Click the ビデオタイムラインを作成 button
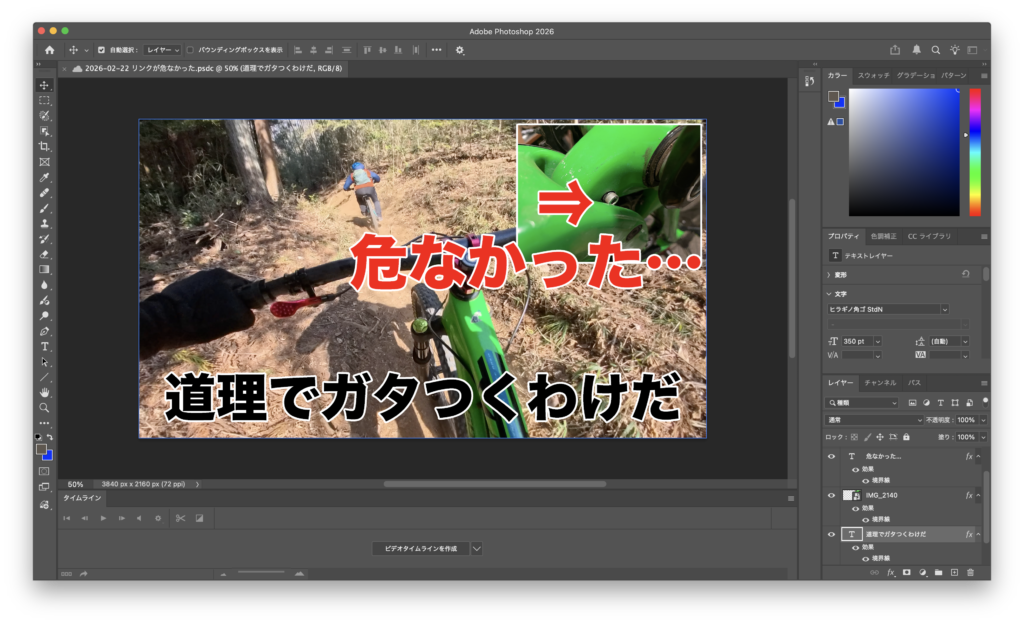The width and height of the screenshot is (1024, 624). (x=420, y=548)
